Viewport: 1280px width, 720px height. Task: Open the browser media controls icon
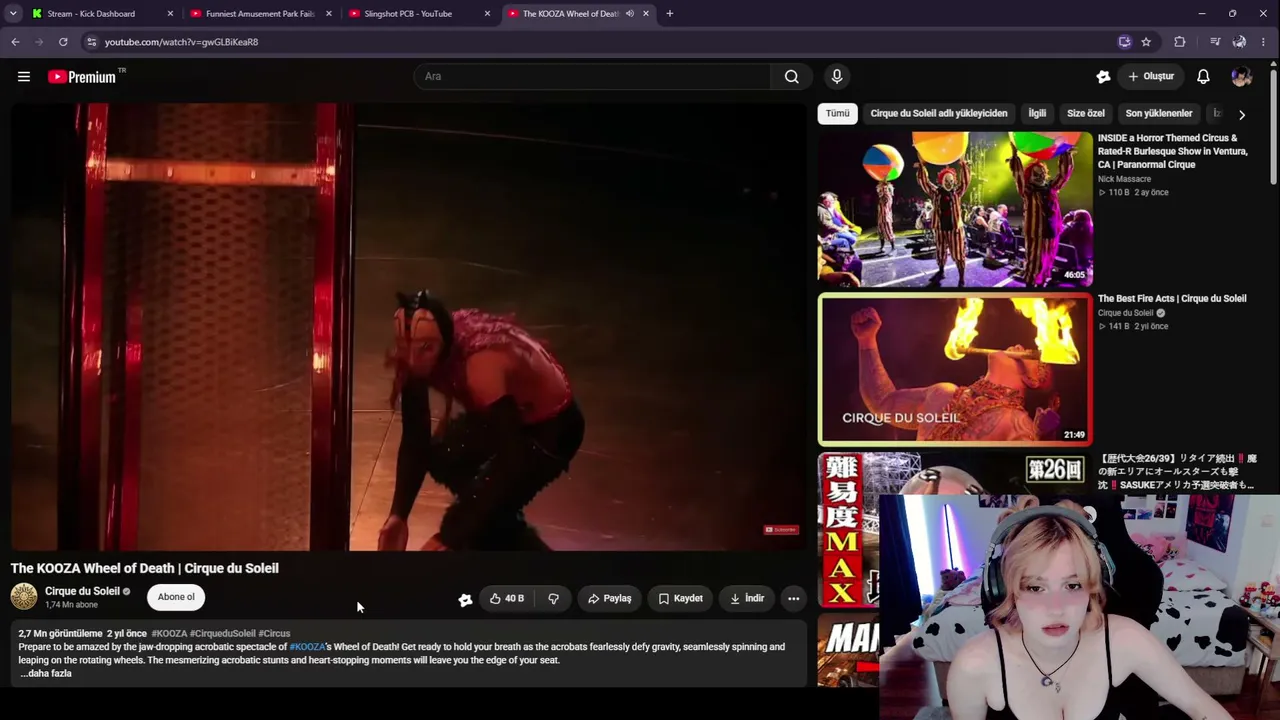pos(1215,42)
